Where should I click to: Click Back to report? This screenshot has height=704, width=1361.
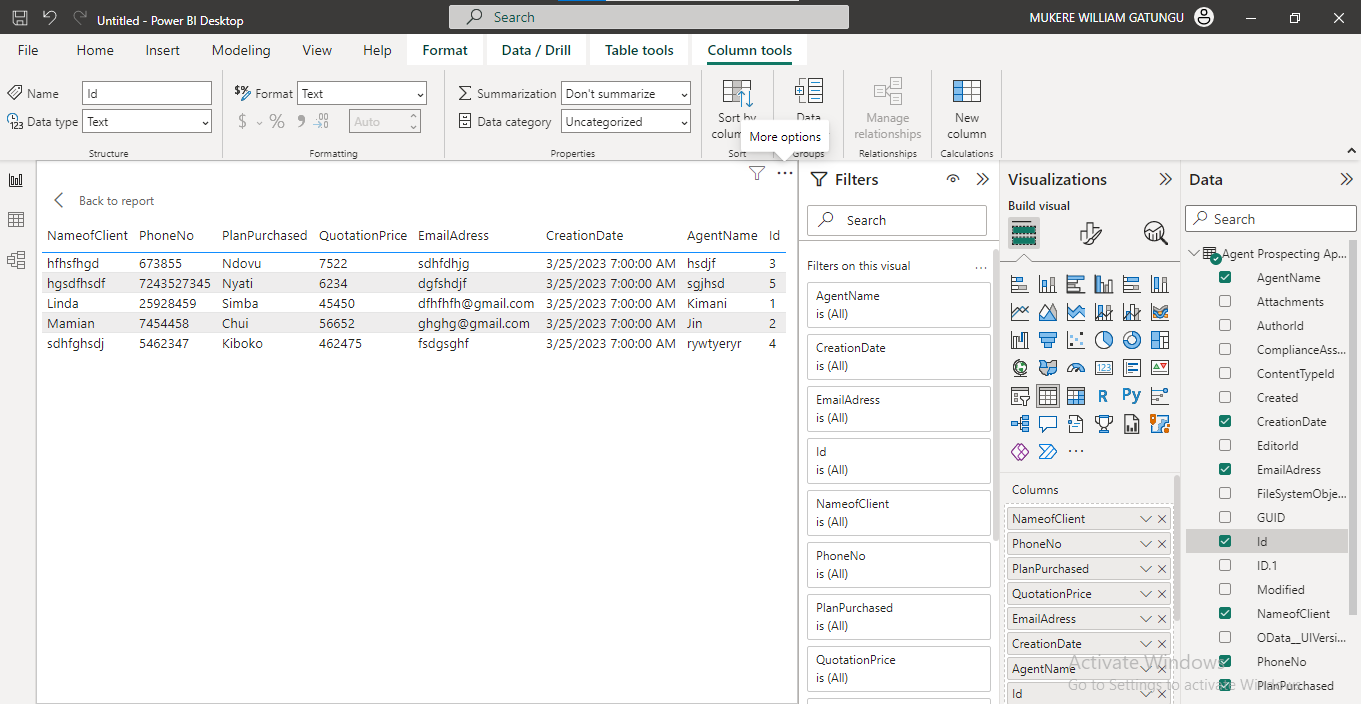click(104, 201)
